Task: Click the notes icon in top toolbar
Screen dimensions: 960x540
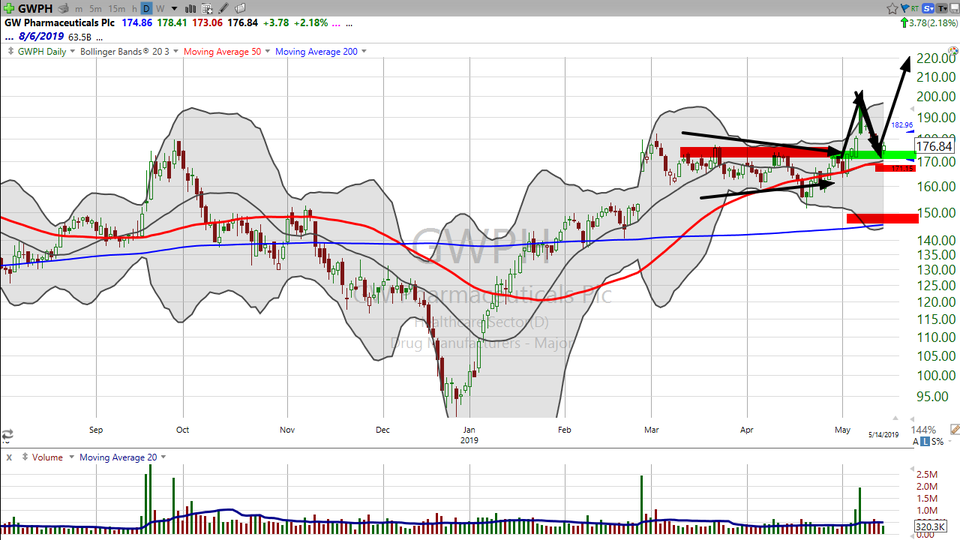Action: click(x=241, y=9)
